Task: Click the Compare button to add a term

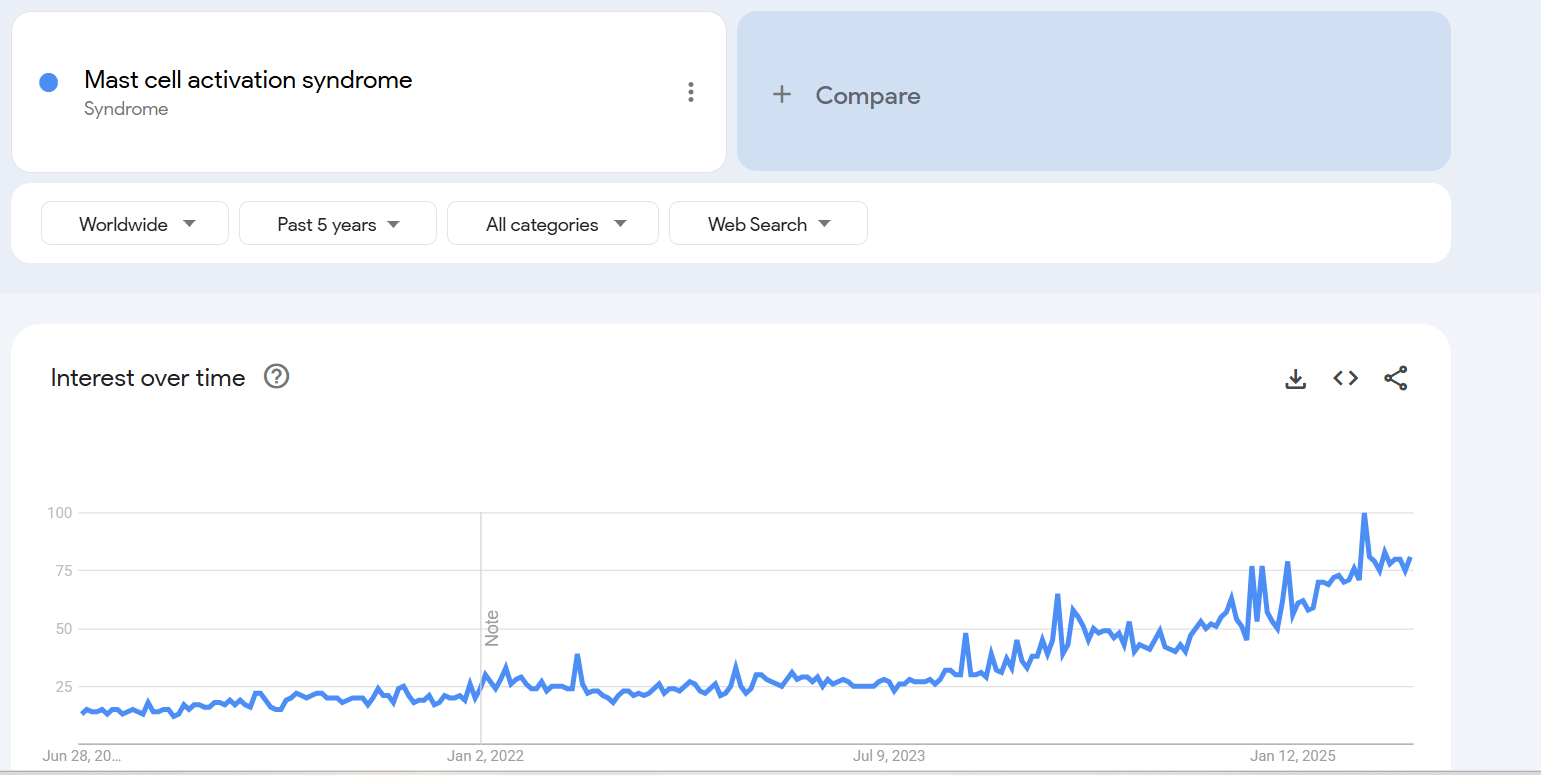Action: [x=1093, y=92]
